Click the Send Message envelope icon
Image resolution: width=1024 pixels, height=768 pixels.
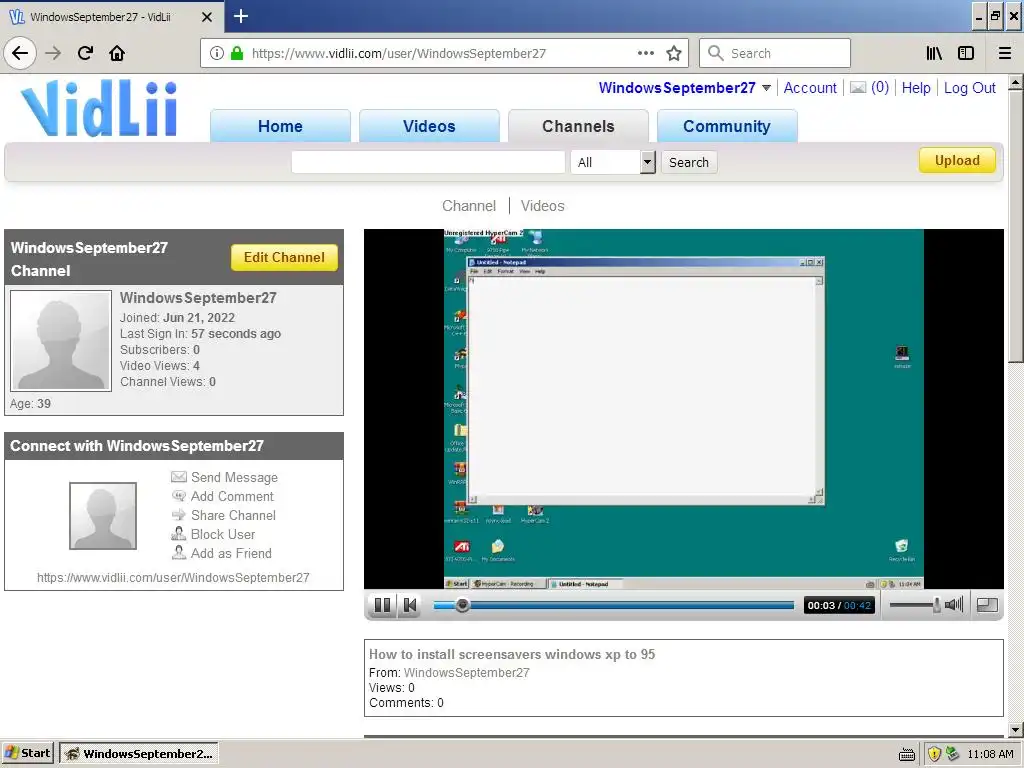(179, 477)
